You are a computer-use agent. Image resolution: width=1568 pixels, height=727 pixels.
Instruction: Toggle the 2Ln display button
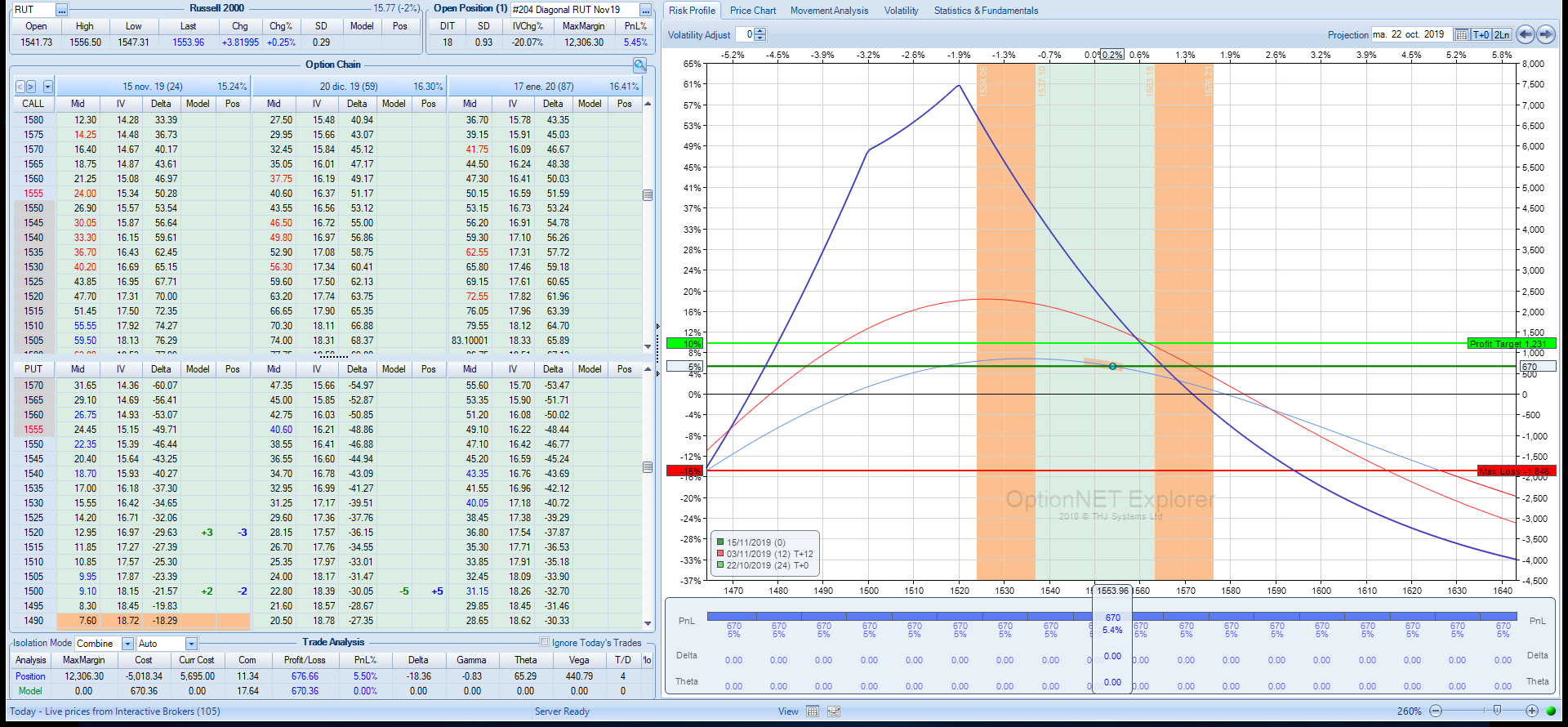tap(1502, 34)
